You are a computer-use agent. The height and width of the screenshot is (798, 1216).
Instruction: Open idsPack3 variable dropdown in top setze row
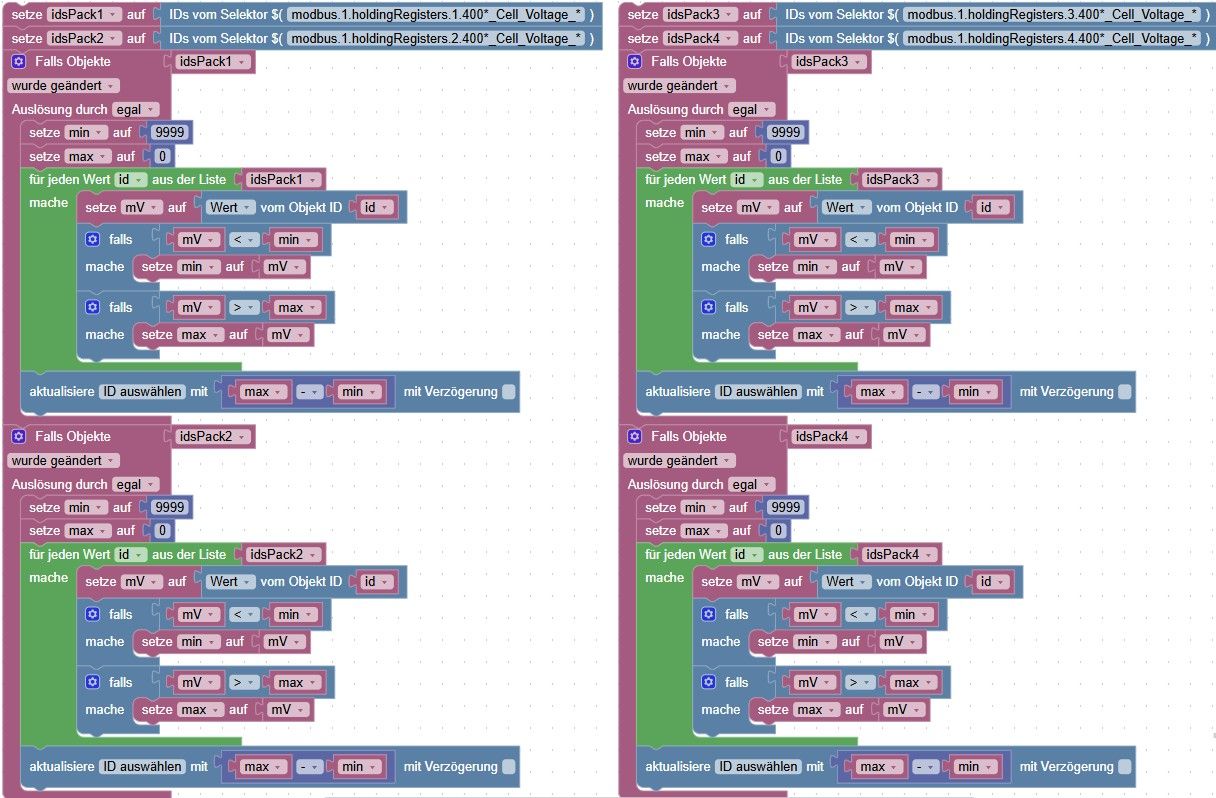click(701, 15)
